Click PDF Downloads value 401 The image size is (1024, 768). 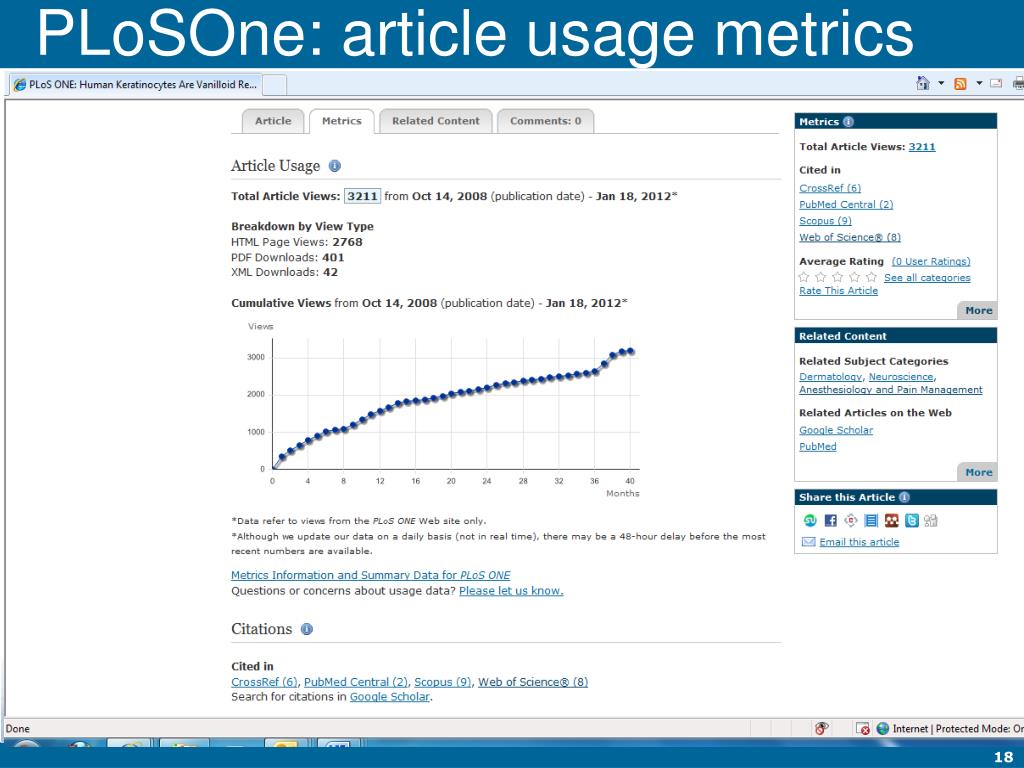click(x=333, y=257)
